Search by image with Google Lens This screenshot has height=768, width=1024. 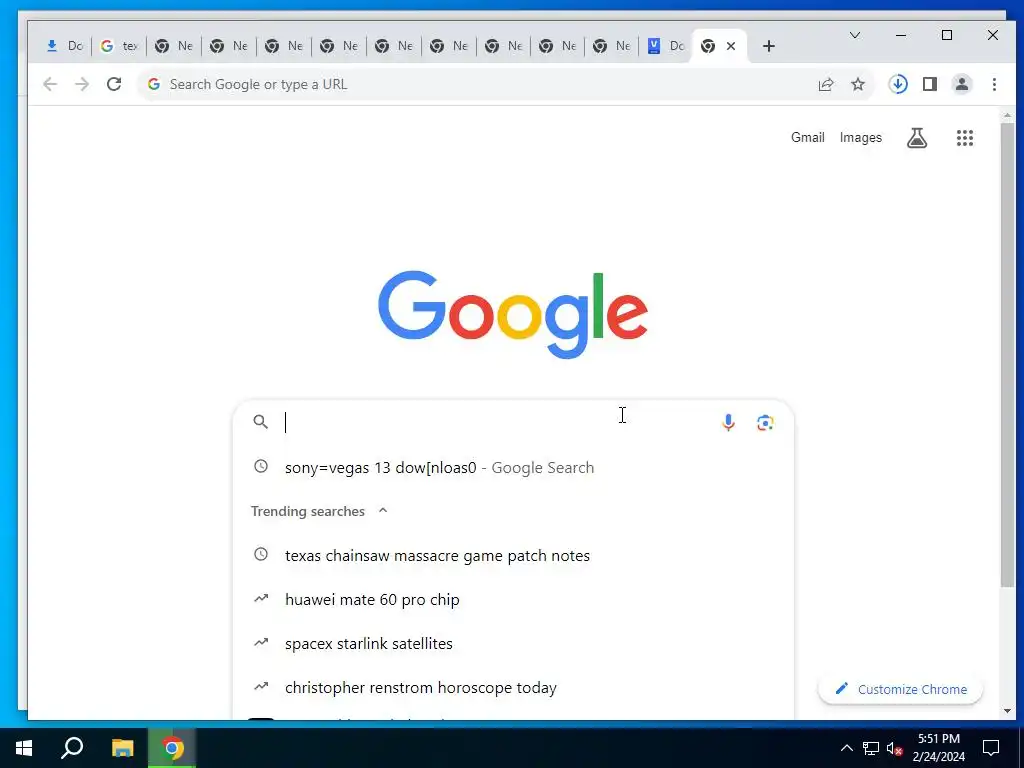pyautogui.click(x=765, y=423)
